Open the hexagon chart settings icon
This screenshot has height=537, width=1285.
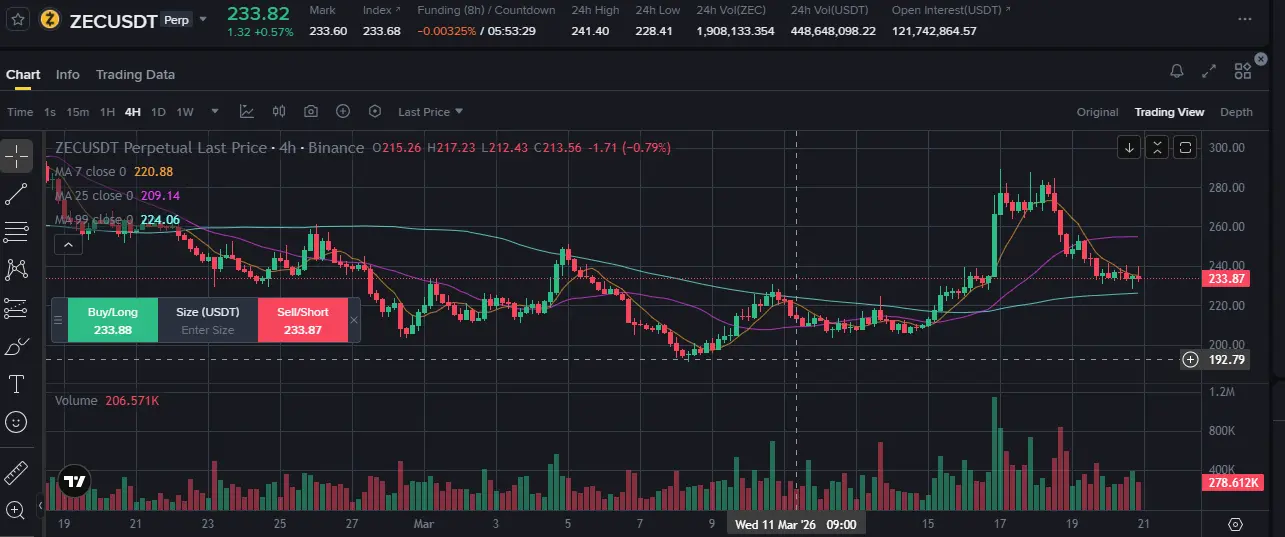pos(375,112)
